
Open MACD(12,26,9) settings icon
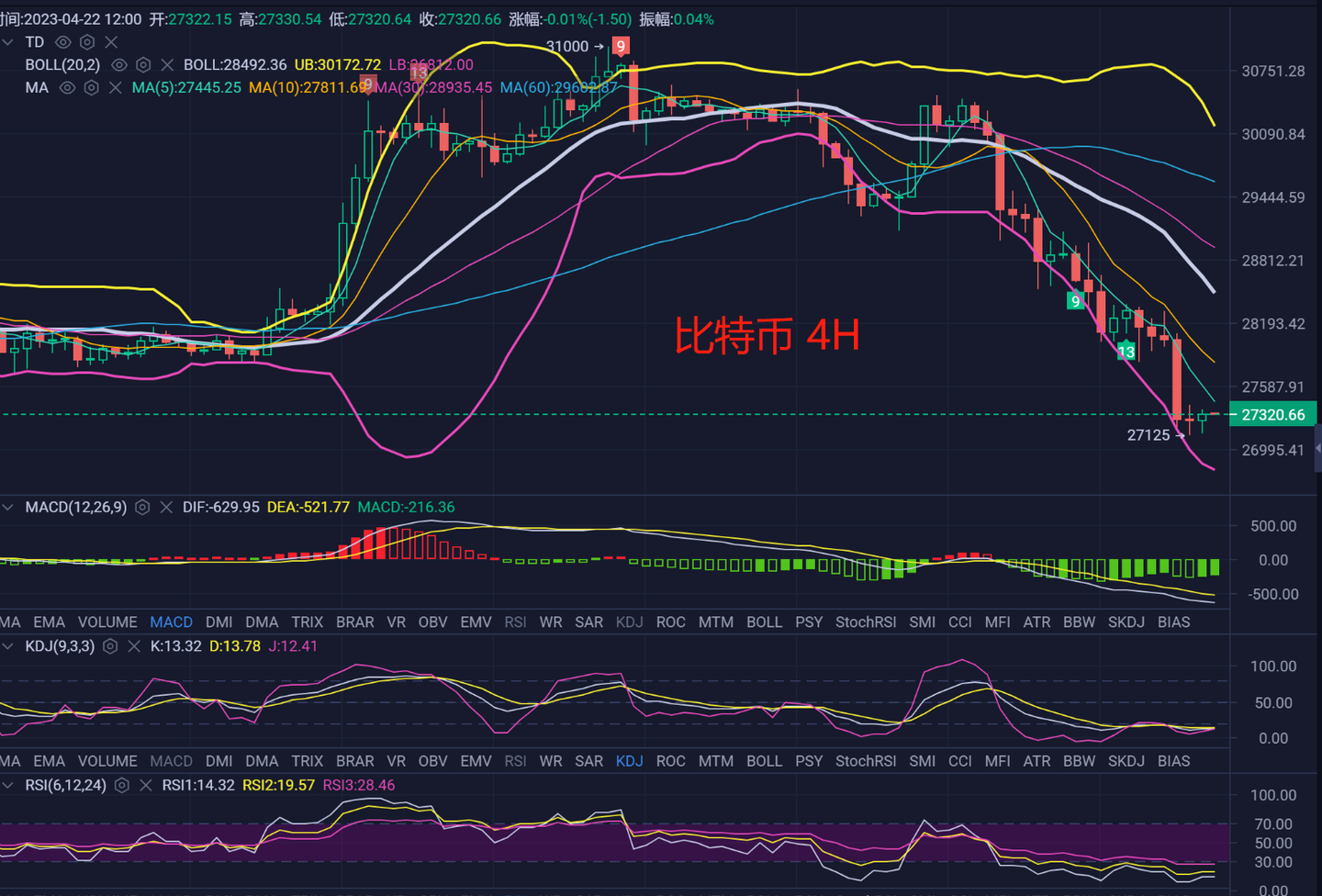[142, 507]
